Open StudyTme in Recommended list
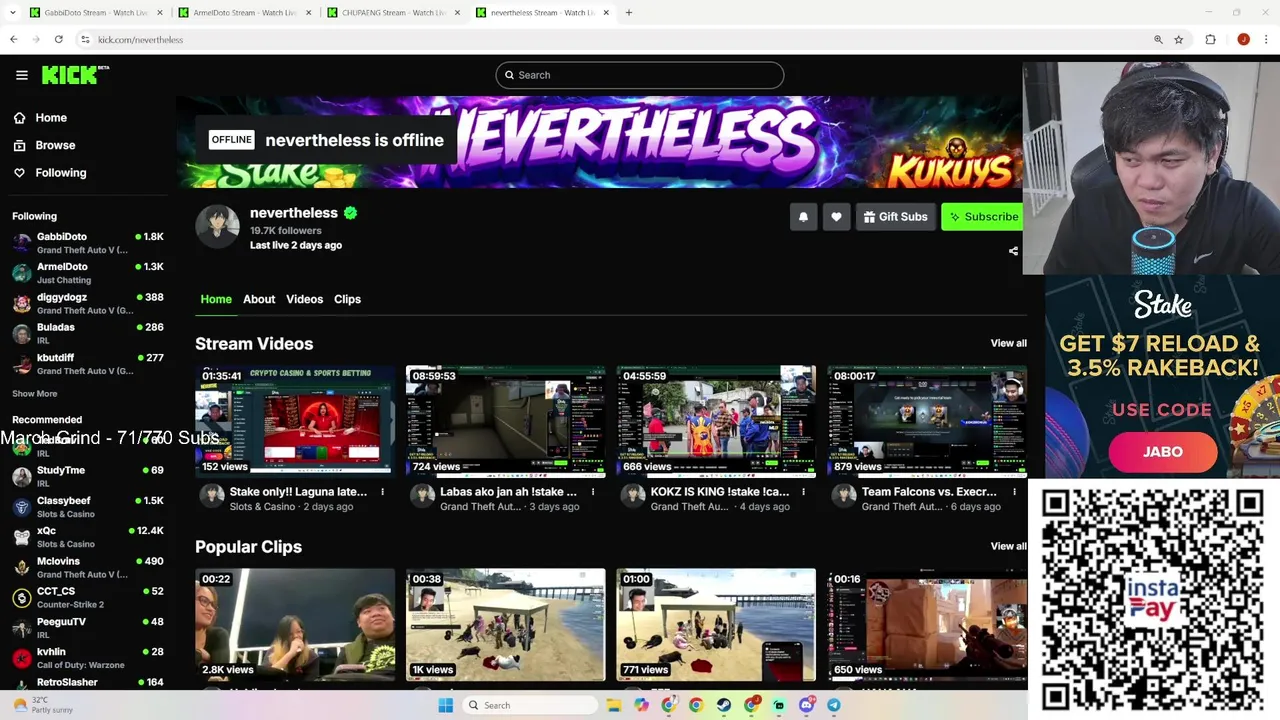The height and width of the screenshot is (720, 1280). pos(88,476)
